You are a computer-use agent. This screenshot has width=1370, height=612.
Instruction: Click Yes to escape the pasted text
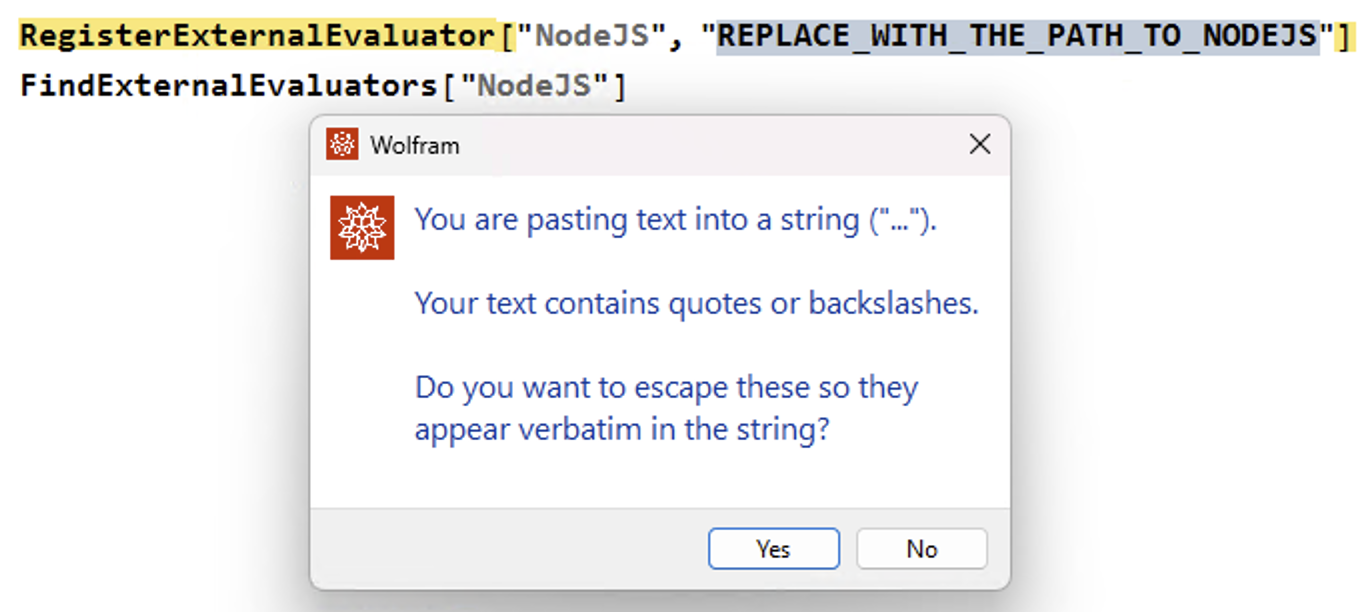click(x=773, y=549)
